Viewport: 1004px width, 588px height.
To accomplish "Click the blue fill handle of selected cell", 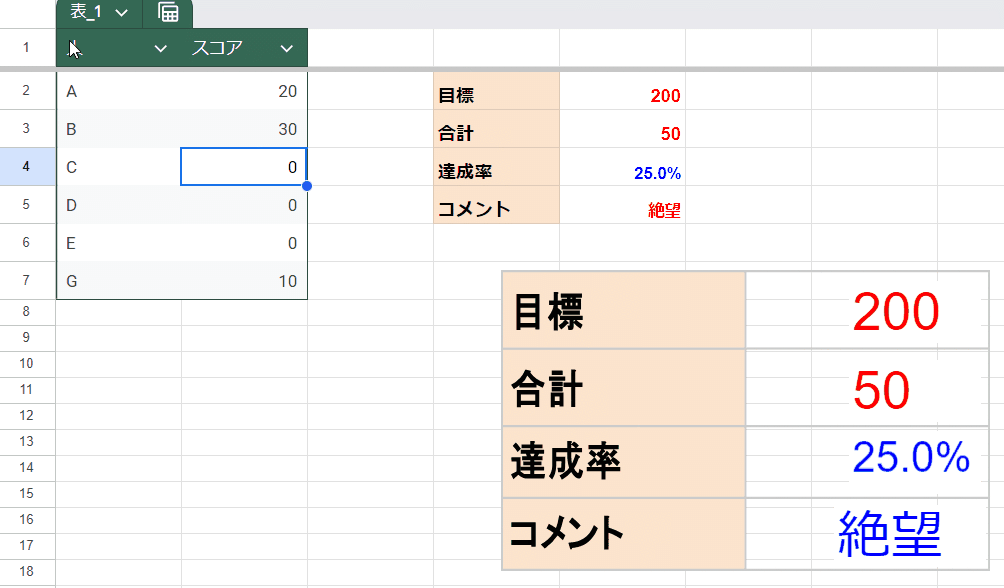I will coord(307,186).
